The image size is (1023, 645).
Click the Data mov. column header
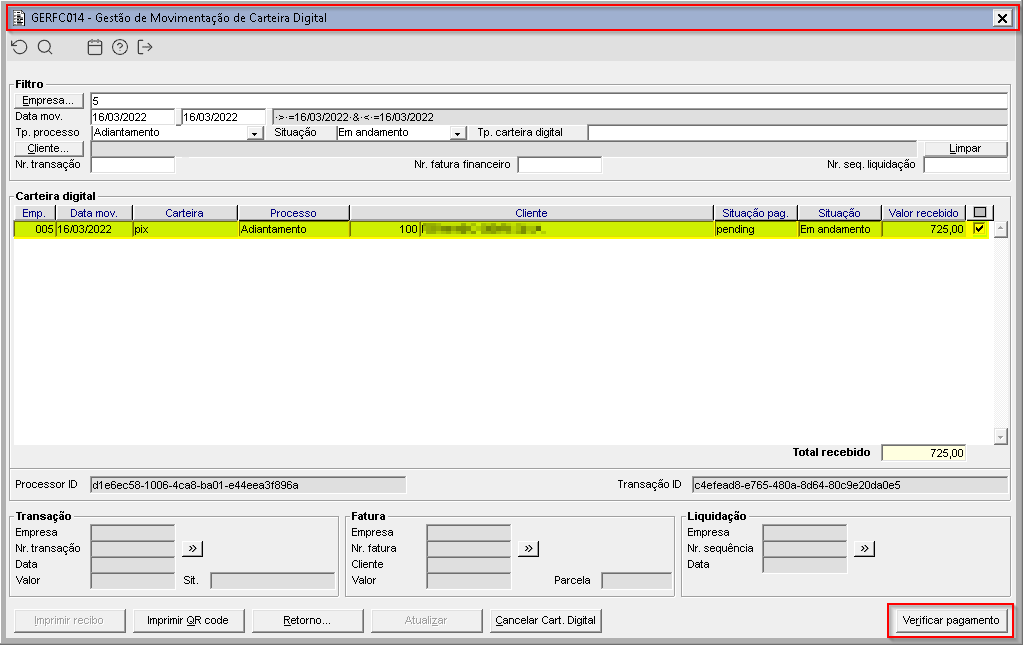click(94, 213)
